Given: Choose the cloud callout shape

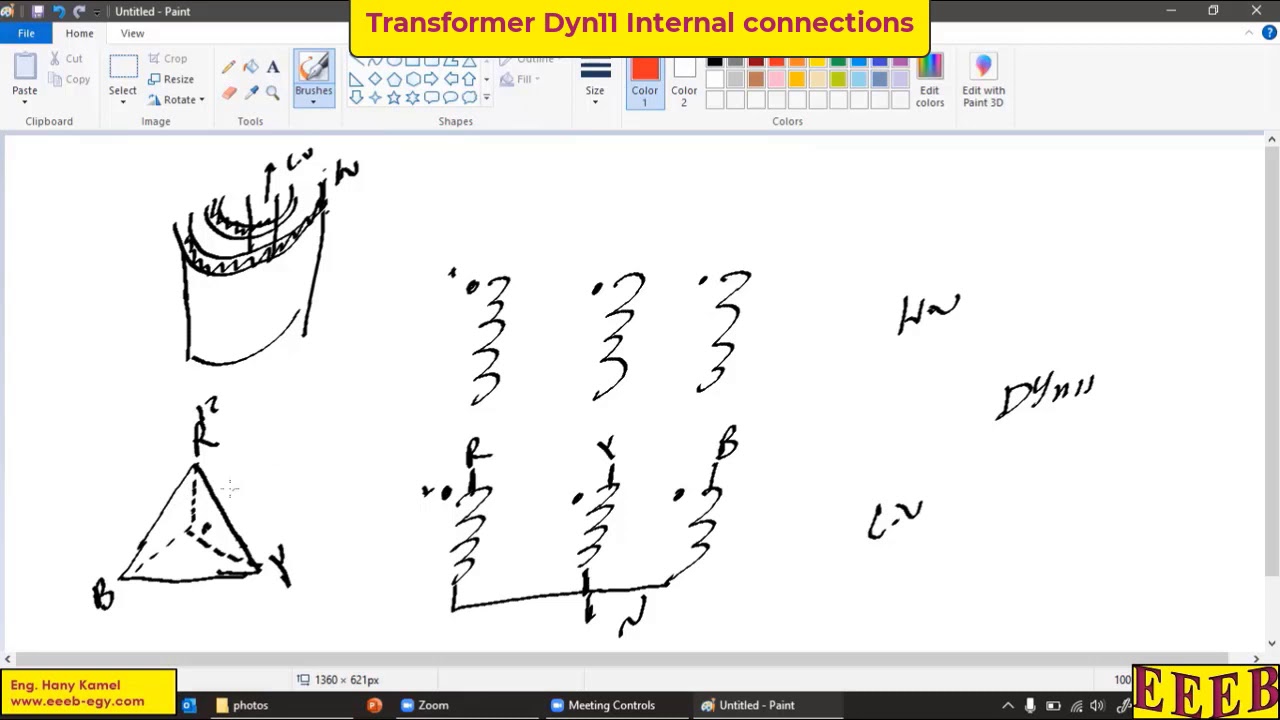Looking at the screenshot, I should [470, 98].
